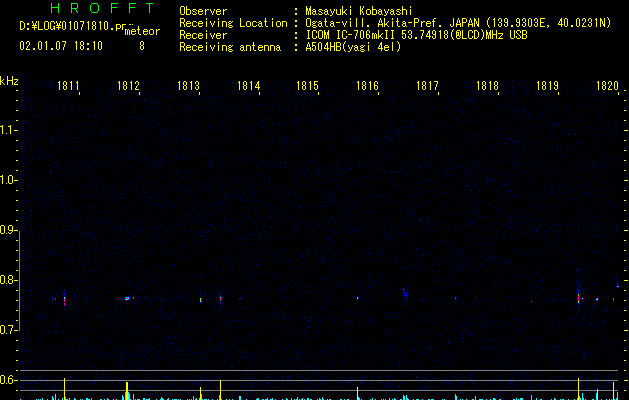Click the 0.9 frequency axis label
This screenshot has width=629, height=400.
coord(8,230)
